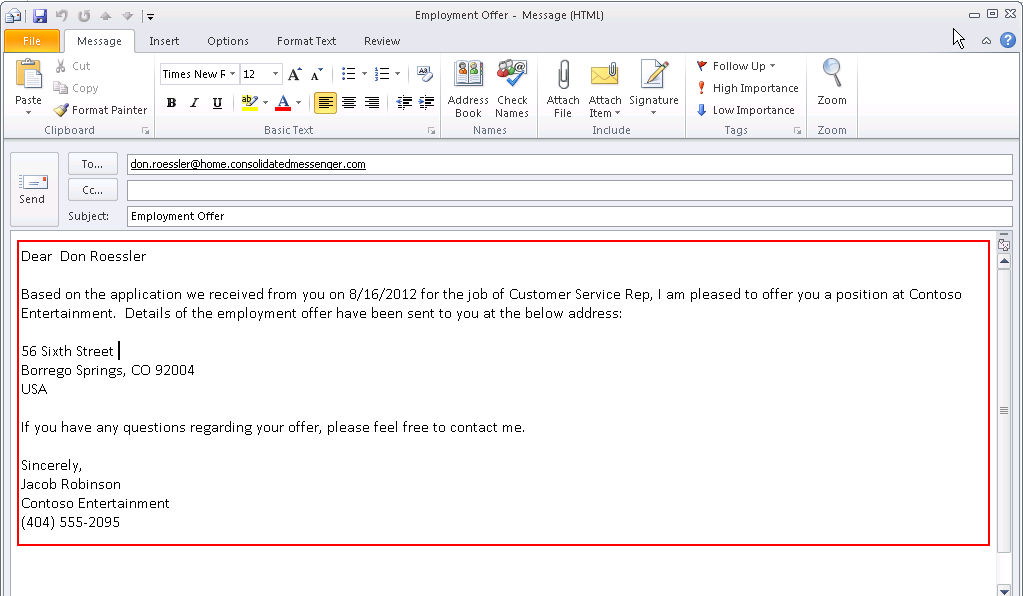Click the To... recipients button
This screenshot has width=1023, height=596.
93,164
